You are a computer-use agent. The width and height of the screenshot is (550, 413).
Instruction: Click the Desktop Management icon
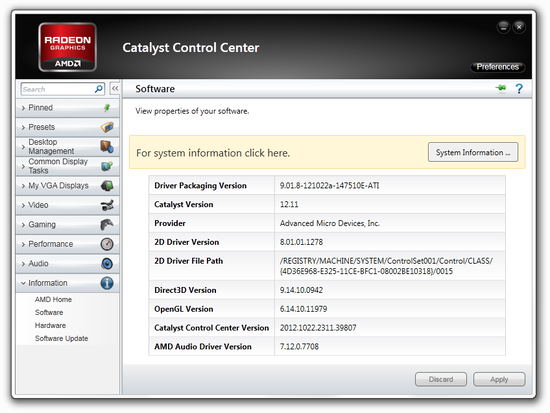107,147
